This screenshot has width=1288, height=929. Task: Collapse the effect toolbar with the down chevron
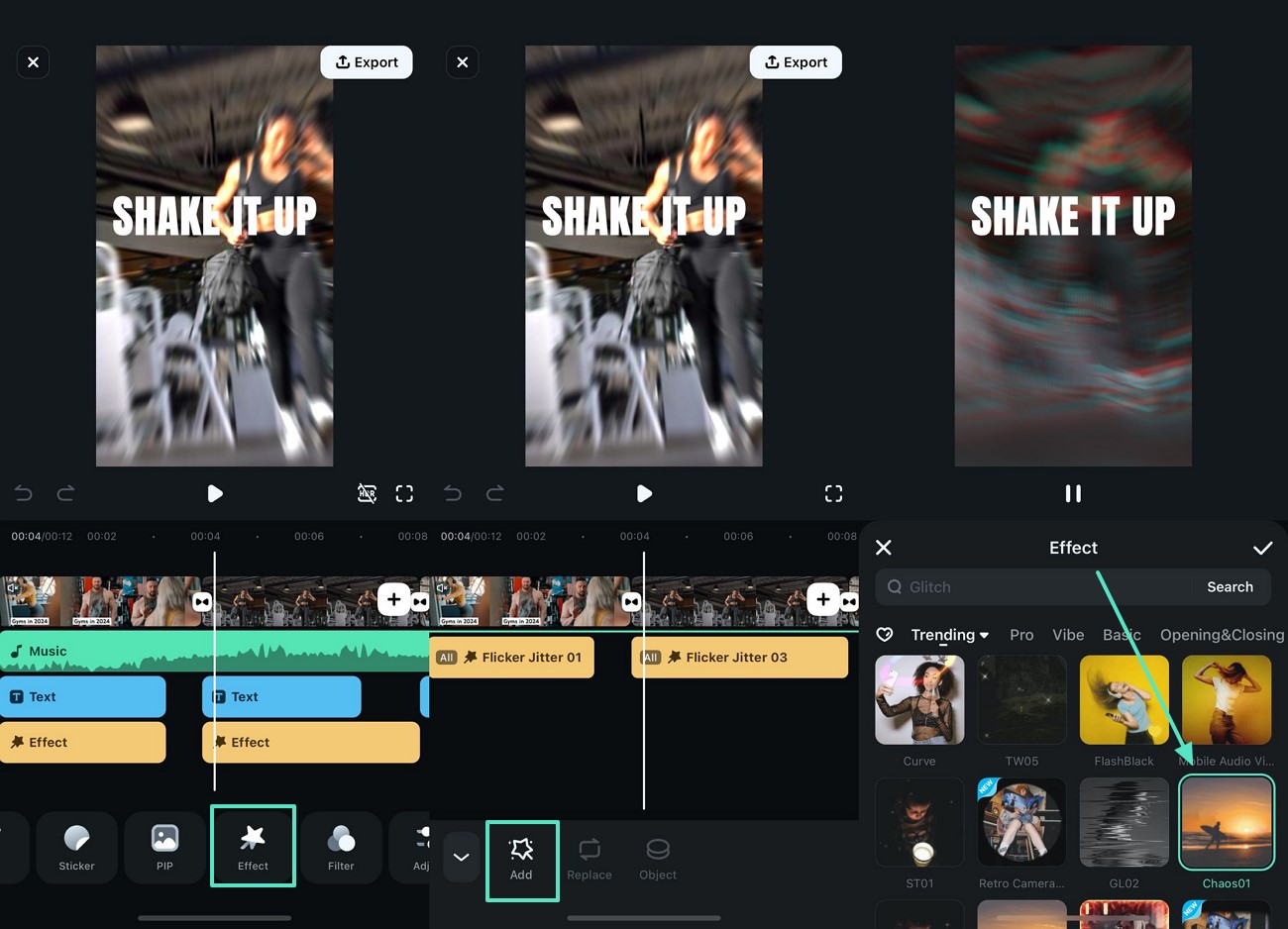461,858
